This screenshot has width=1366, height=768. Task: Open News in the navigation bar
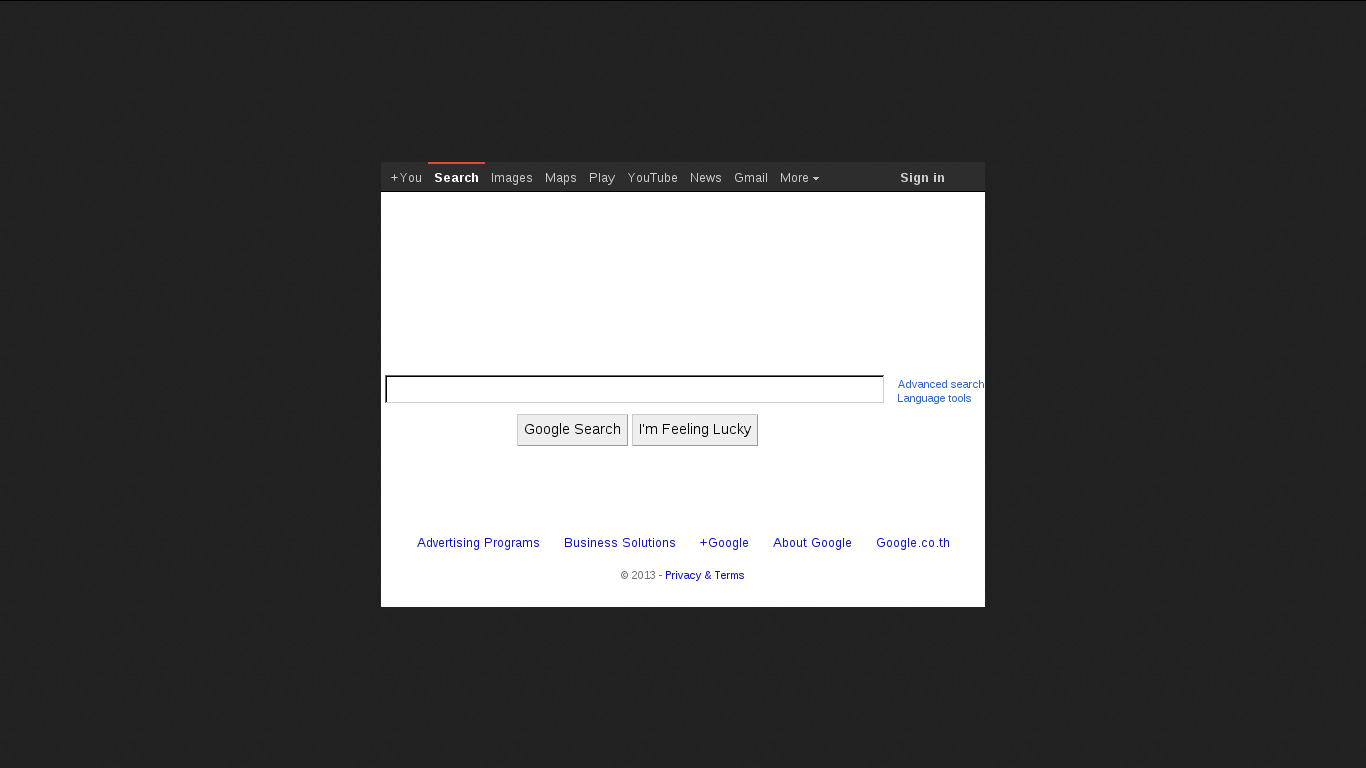coord(706,178)
